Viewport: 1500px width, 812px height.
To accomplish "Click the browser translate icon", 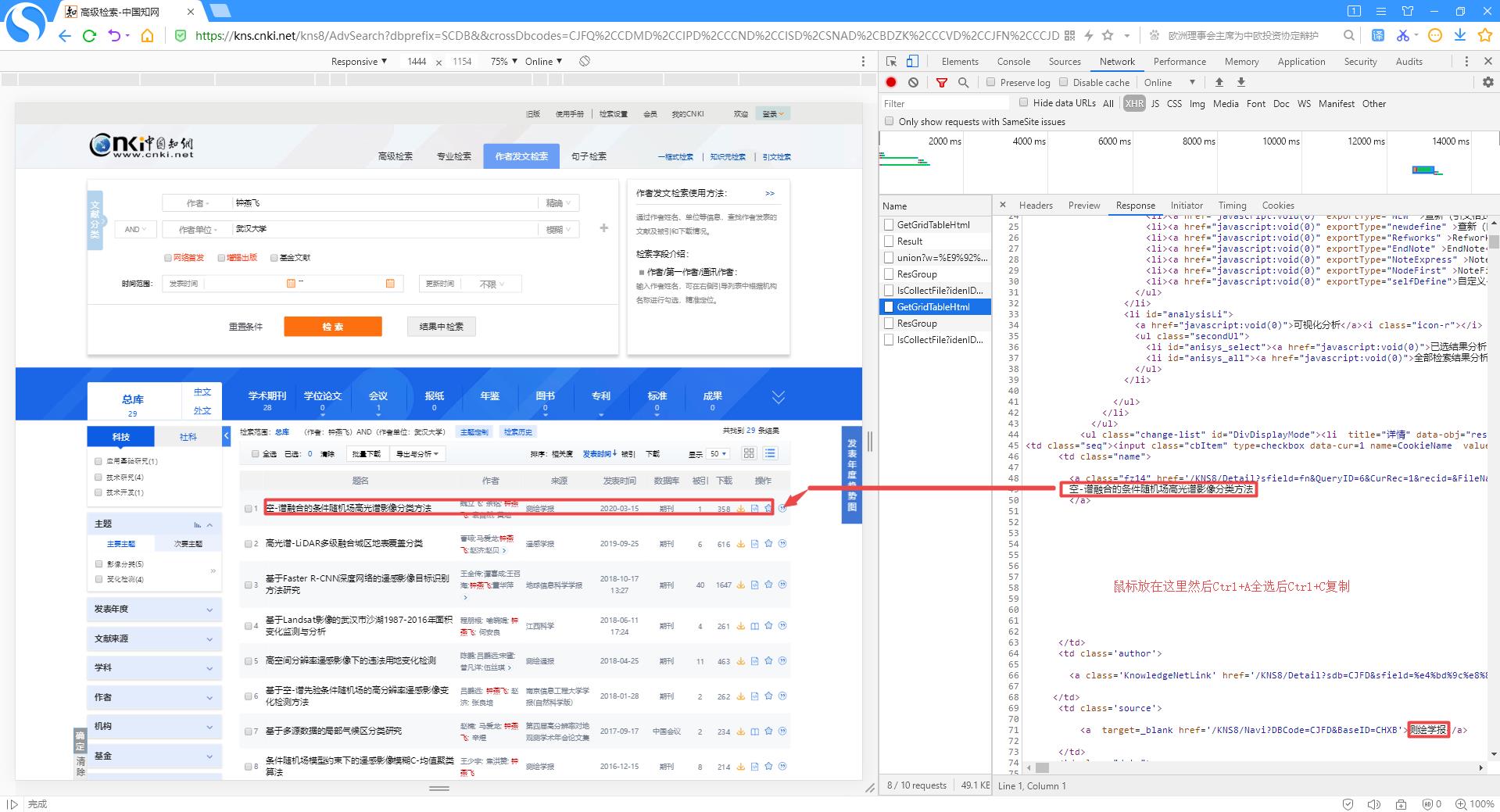I will [x=1378, y=35].
